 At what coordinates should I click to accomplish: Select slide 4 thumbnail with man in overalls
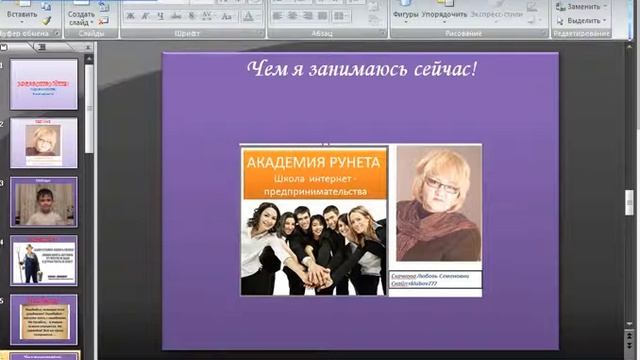(44, 260)
